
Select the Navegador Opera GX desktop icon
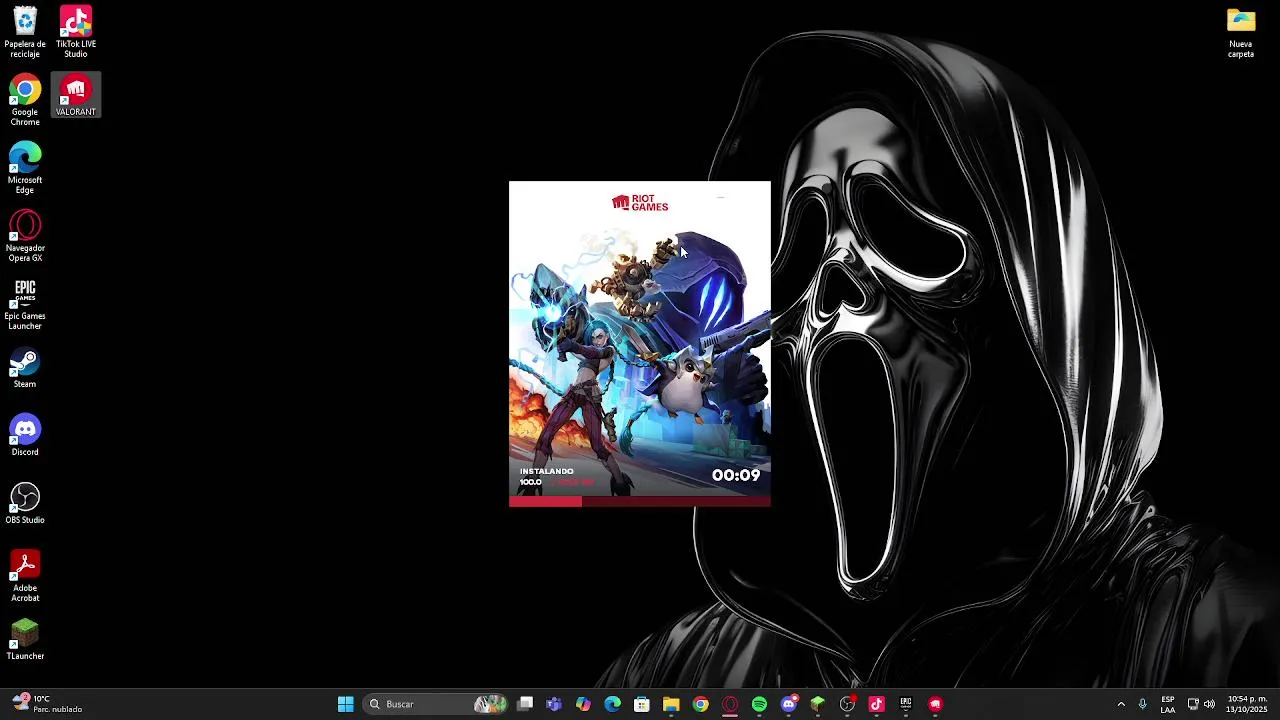(25, 236)
